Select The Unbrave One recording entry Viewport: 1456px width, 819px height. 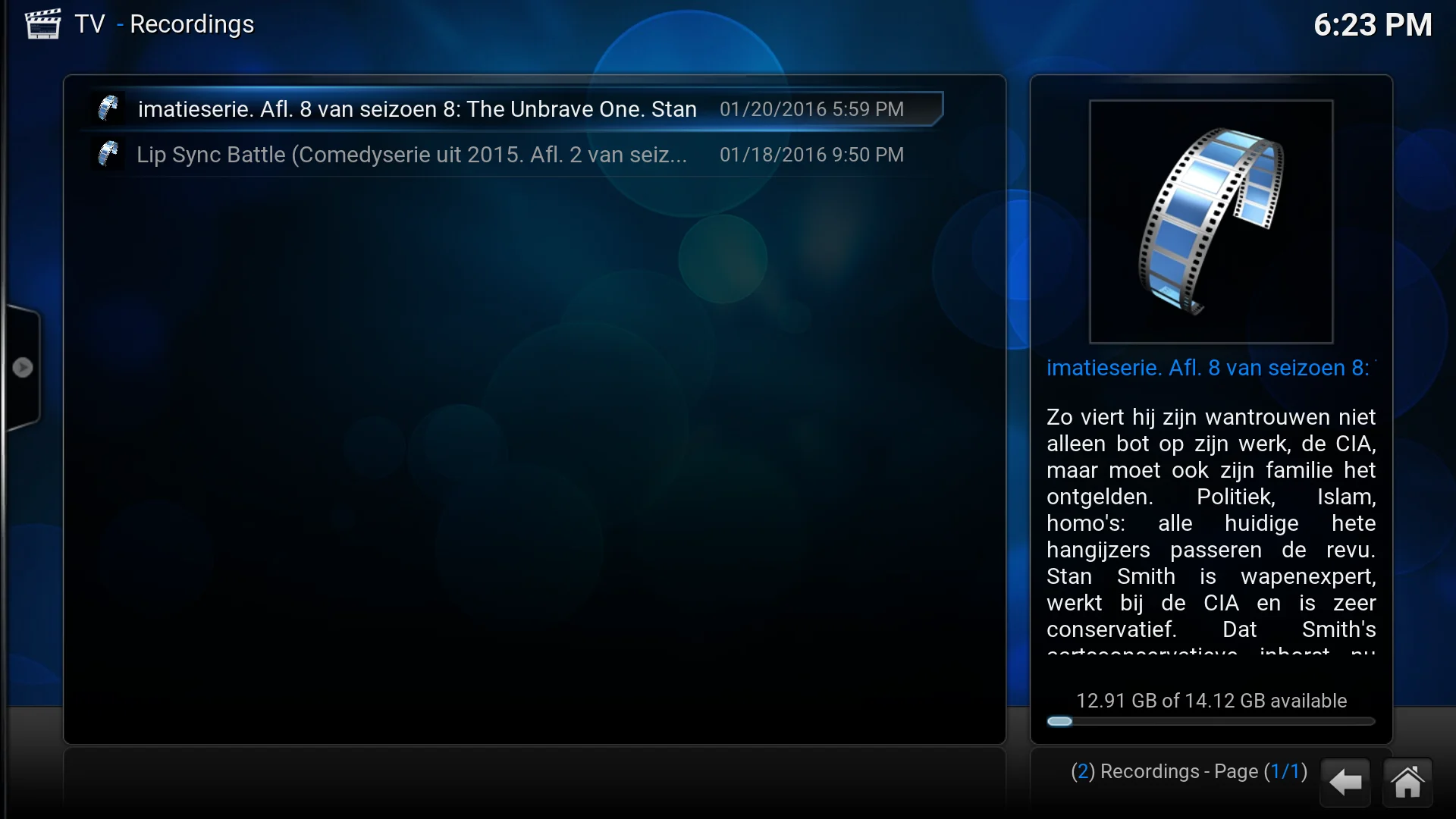(417, 109)
